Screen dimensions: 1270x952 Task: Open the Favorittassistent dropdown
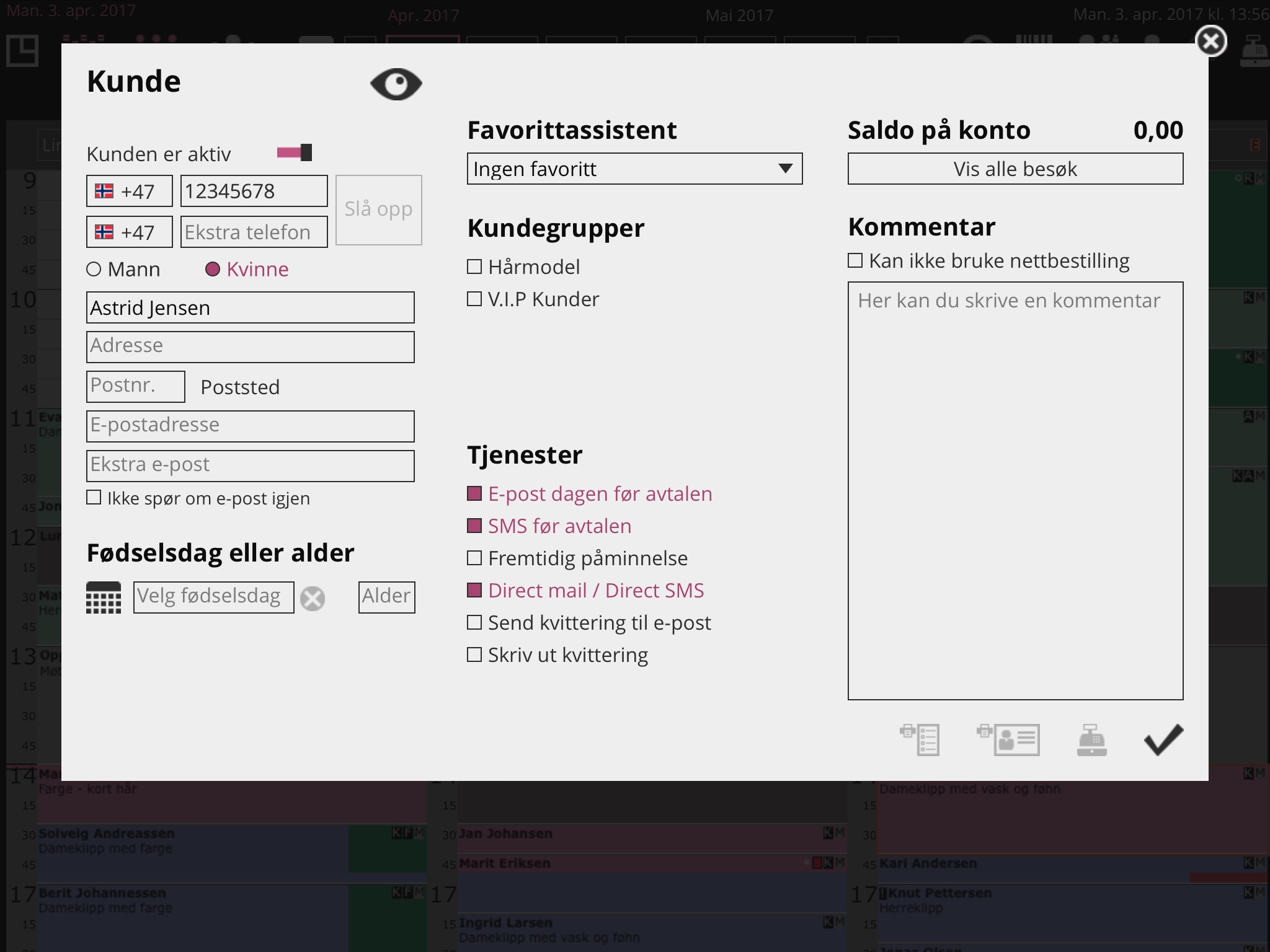pos(634,169)
